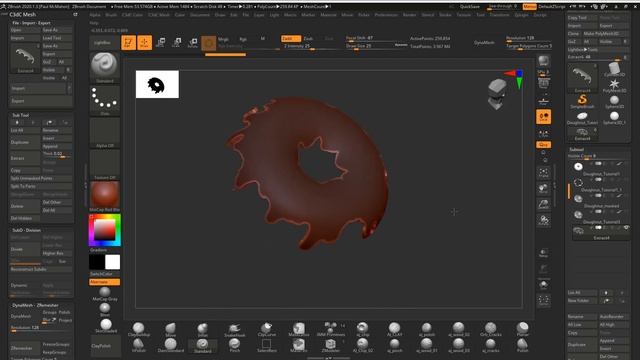Screen dimensions: 640x360
Task: Select the Orb_Cracks brush
Action: click(491, 329)
